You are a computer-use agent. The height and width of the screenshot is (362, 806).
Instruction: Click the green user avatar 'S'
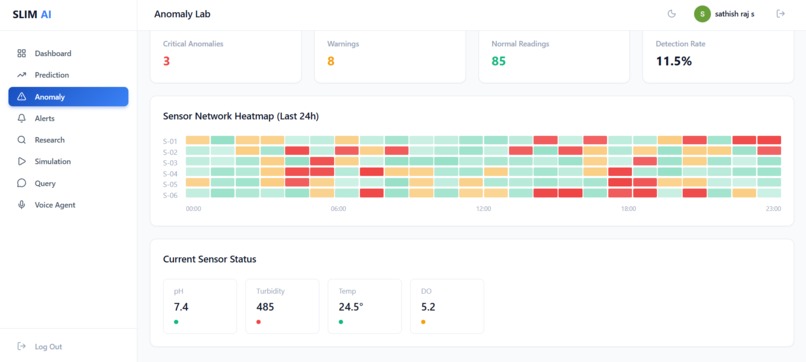[x=702, y=14]
